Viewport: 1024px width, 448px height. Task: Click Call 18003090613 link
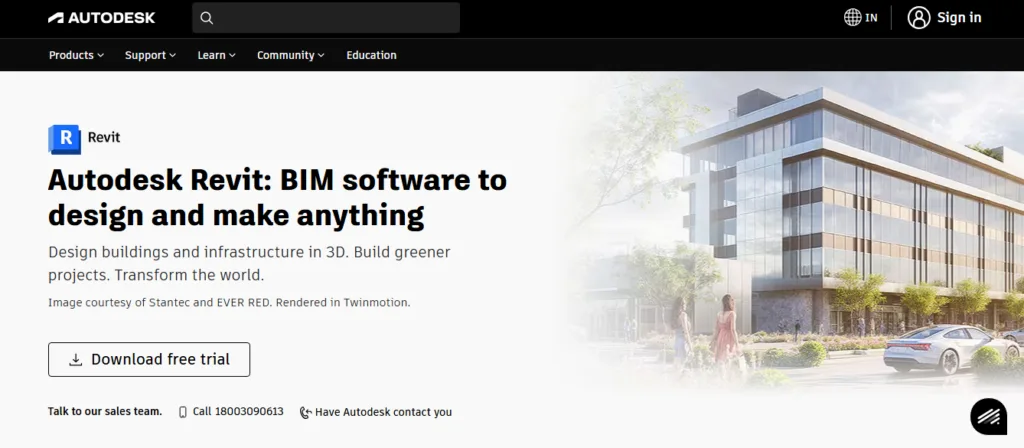pos(238,411)
